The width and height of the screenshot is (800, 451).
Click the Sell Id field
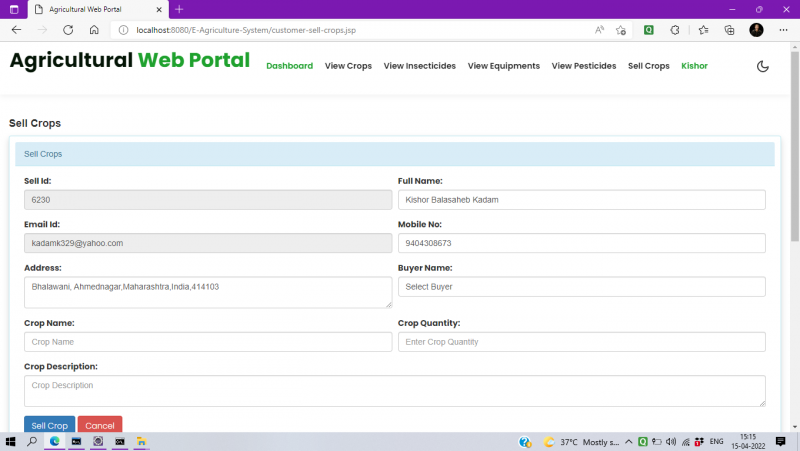208,200
